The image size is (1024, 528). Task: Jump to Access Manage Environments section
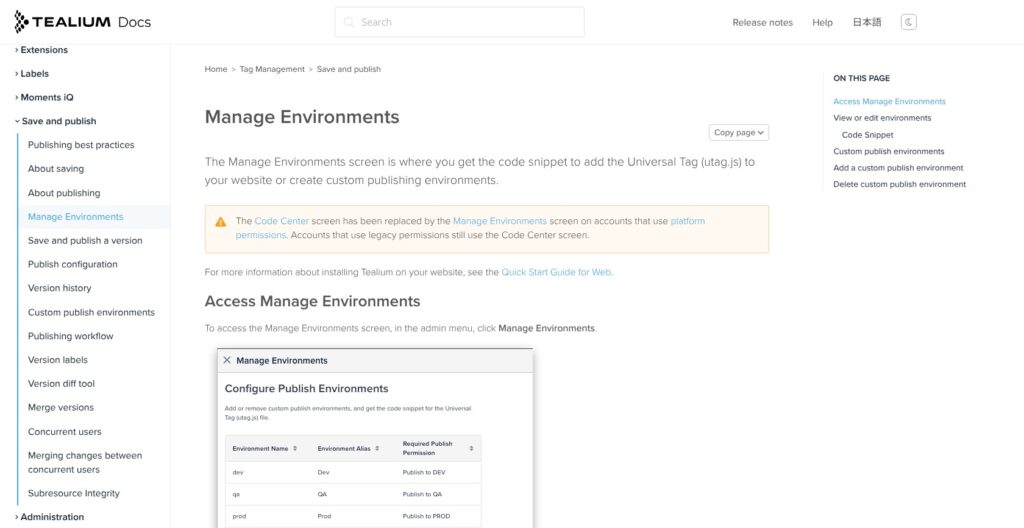pos(889,101)
